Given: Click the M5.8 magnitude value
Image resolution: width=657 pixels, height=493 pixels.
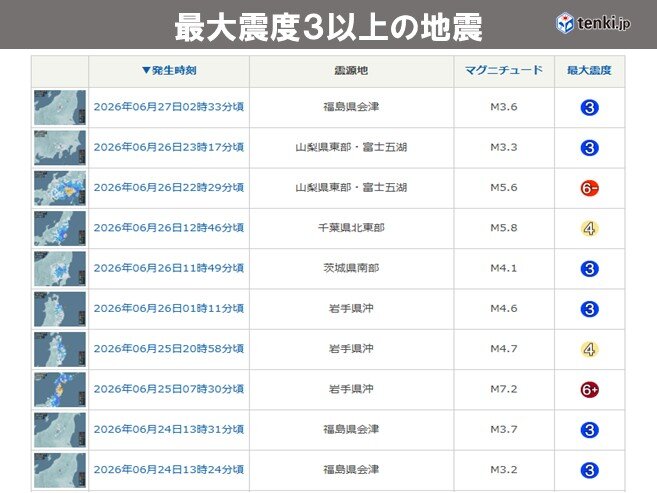Looking at the screenshot, I should (x=504, y=228).
